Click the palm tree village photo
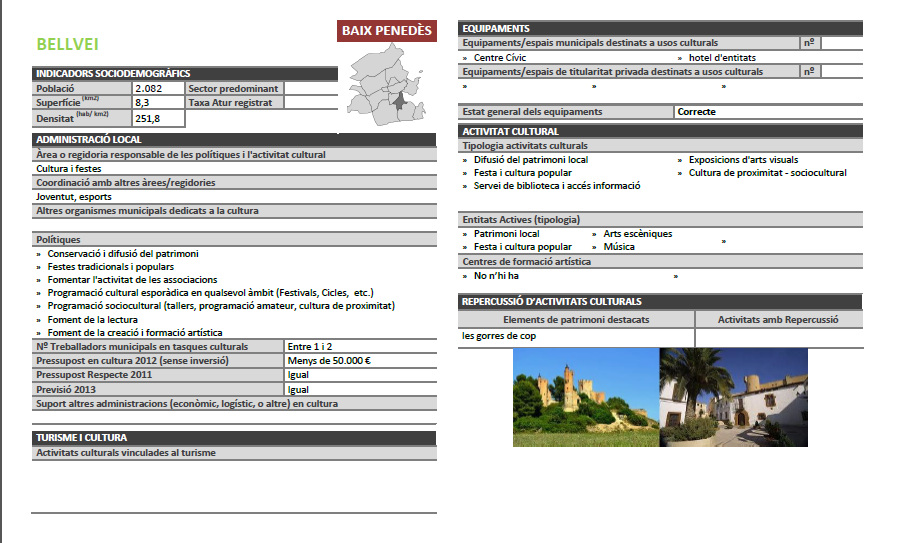 pyautogui.click(x=733, y=397)
